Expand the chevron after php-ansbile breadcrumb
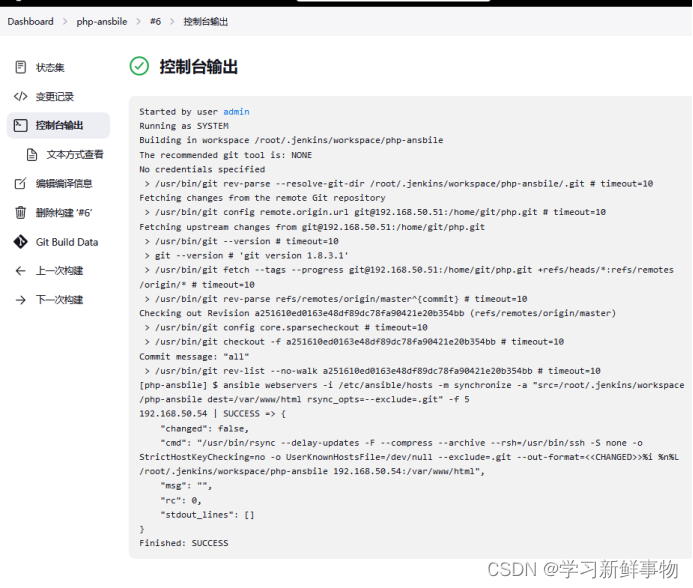Image resolution: width=693 pixels, height=588 pixels. click(x=138, y=22)
